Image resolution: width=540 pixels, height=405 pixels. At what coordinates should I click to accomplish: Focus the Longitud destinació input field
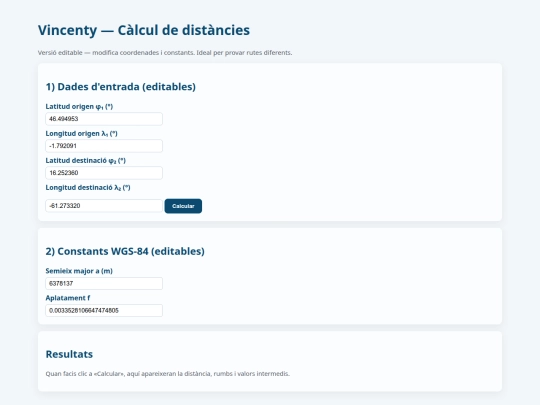pyautogui.click(x=104, y=206)
